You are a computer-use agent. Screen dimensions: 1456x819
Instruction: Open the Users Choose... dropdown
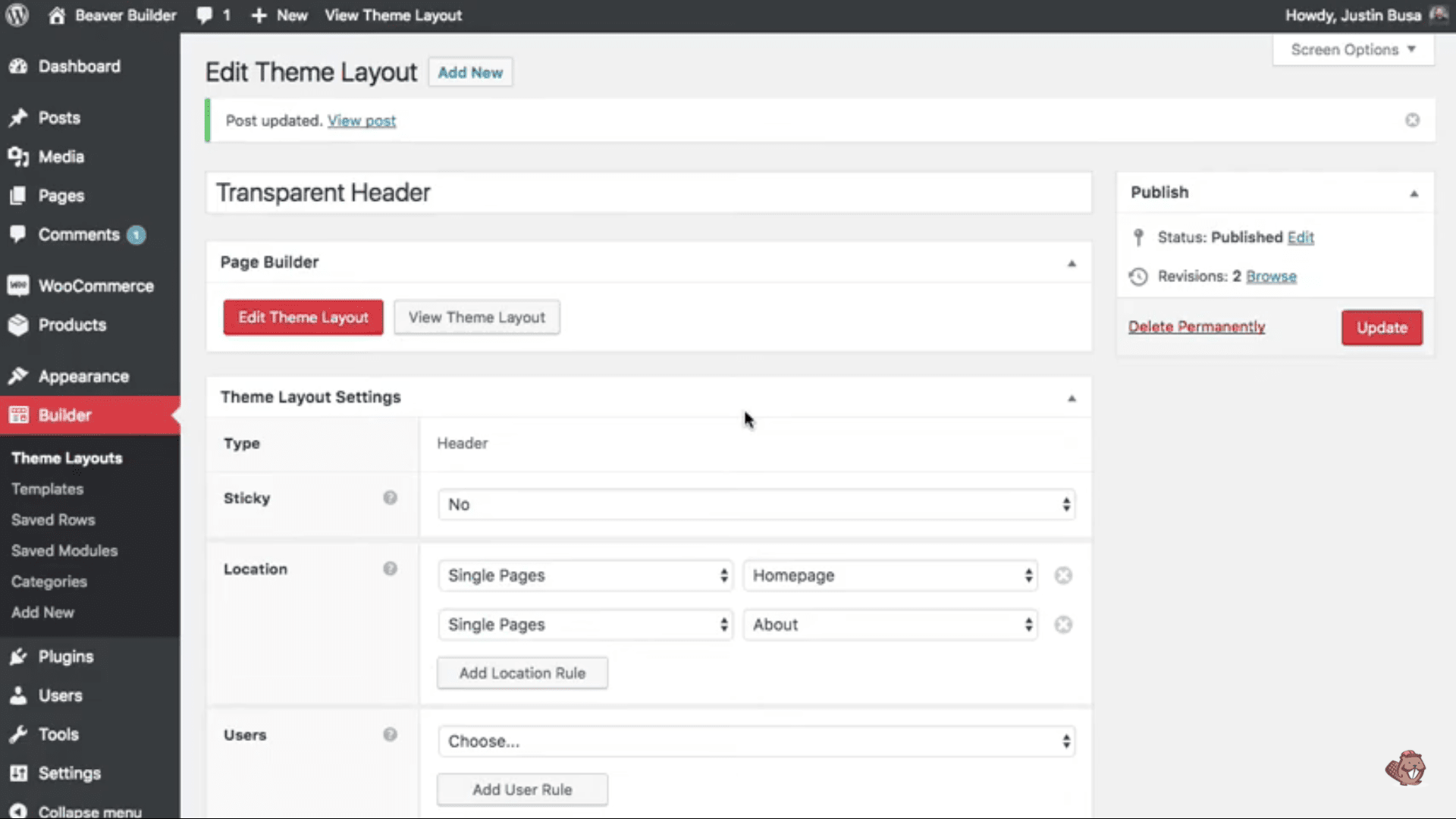[x=756, y=741]
